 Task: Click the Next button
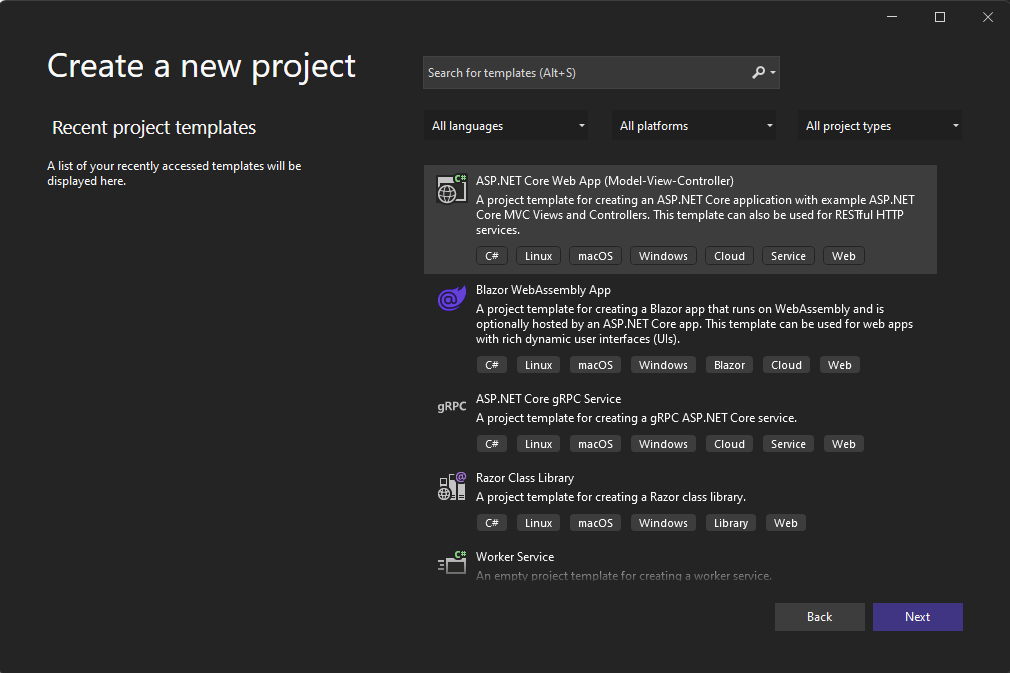point(917,616)
